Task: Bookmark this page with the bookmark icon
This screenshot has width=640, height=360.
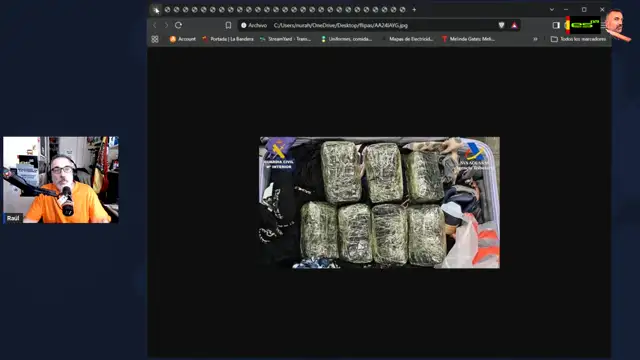Action: [x=228, y=25]
